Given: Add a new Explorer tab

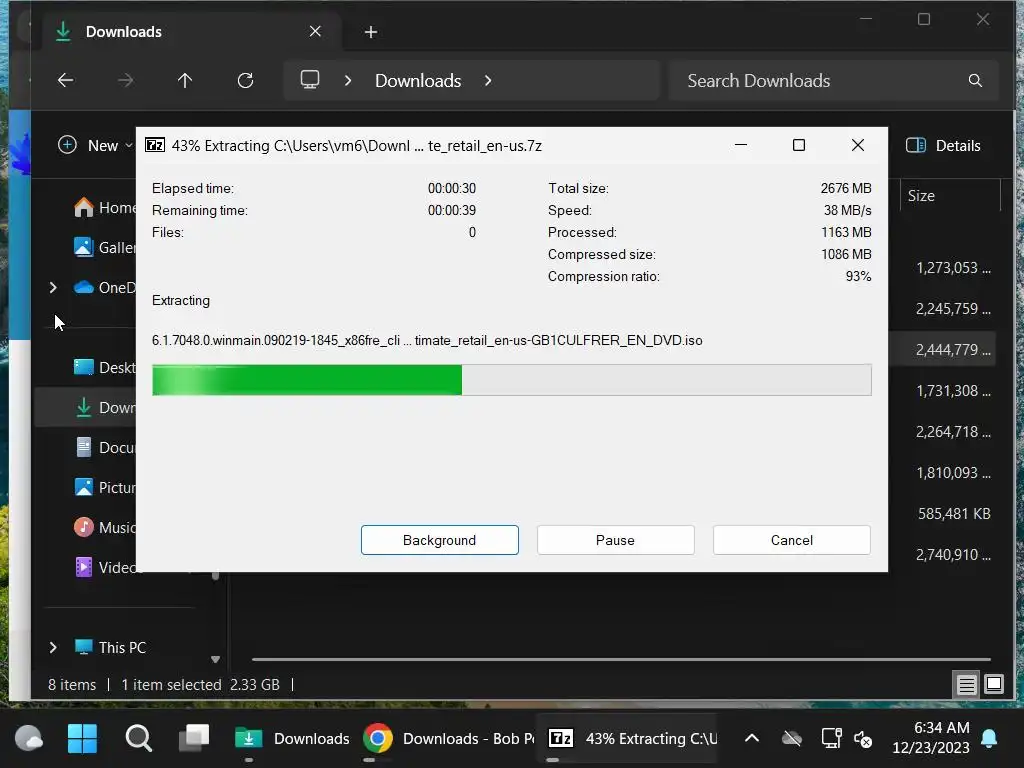Looking at the screenshot, I should [371, 32].
